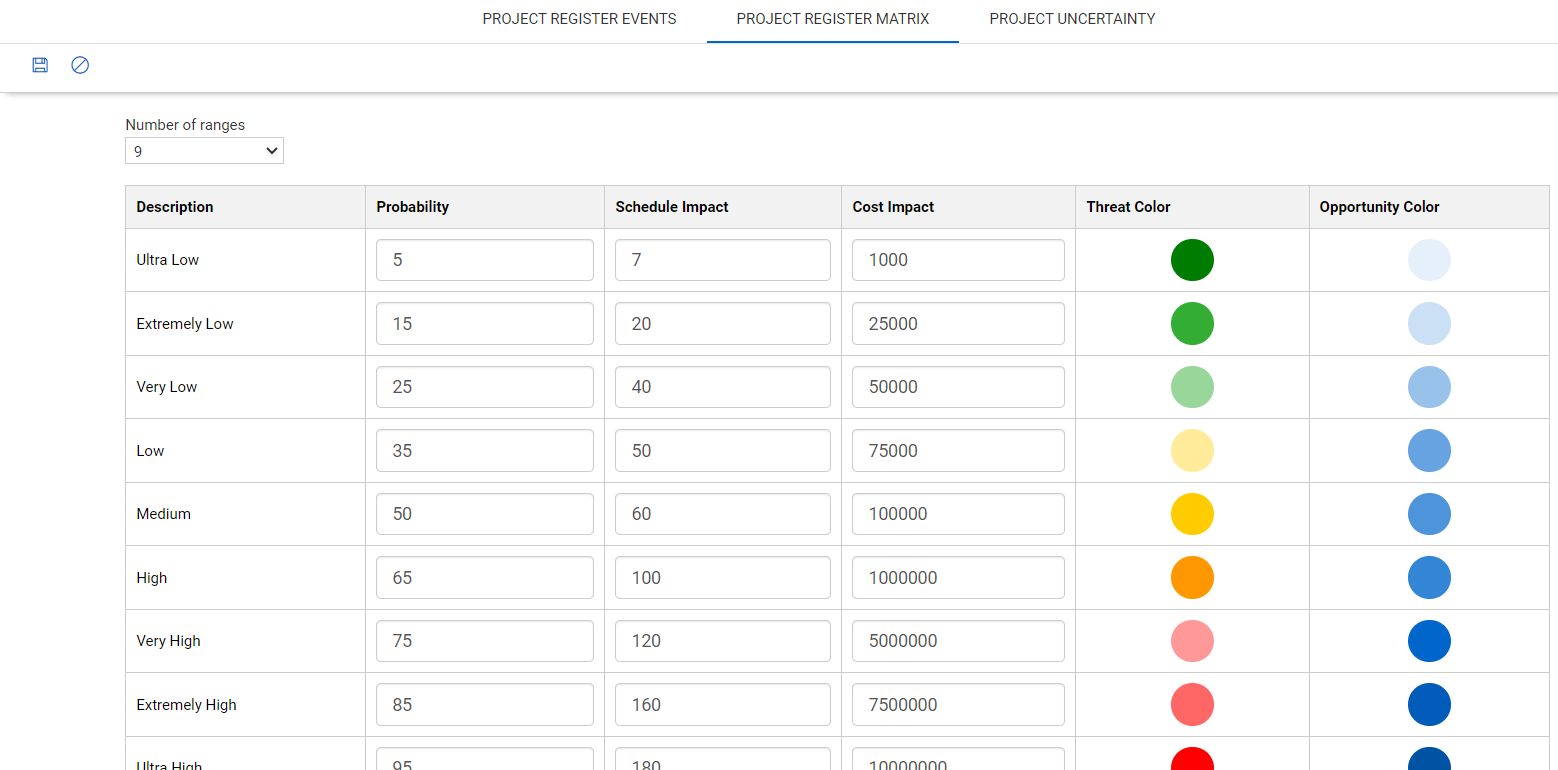The width and height of the screenshot is (1558, 770).
Task: Click the Save matrix icon
Action: click(40, 65)
